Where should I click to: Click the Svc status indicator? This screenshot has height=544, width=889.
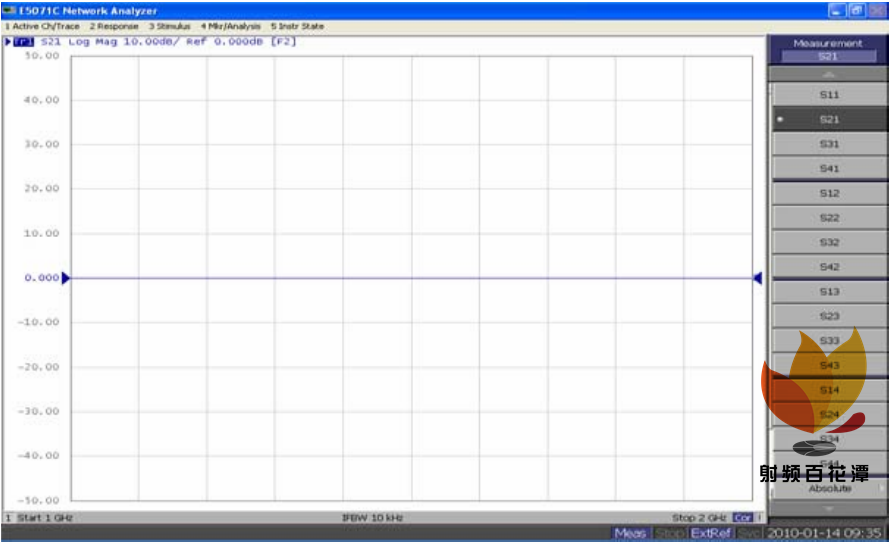(x=748, y=533)
